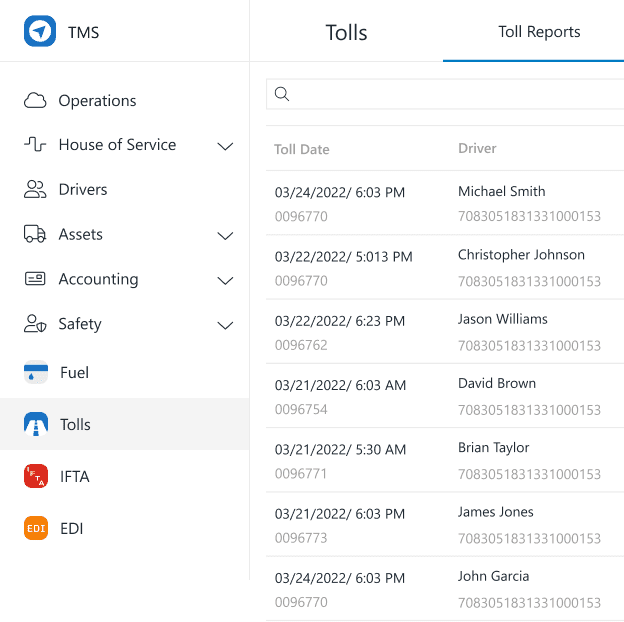Click toll number 0096762
The height and width of the screenshot is (622, 624).
tap(301, 345)
